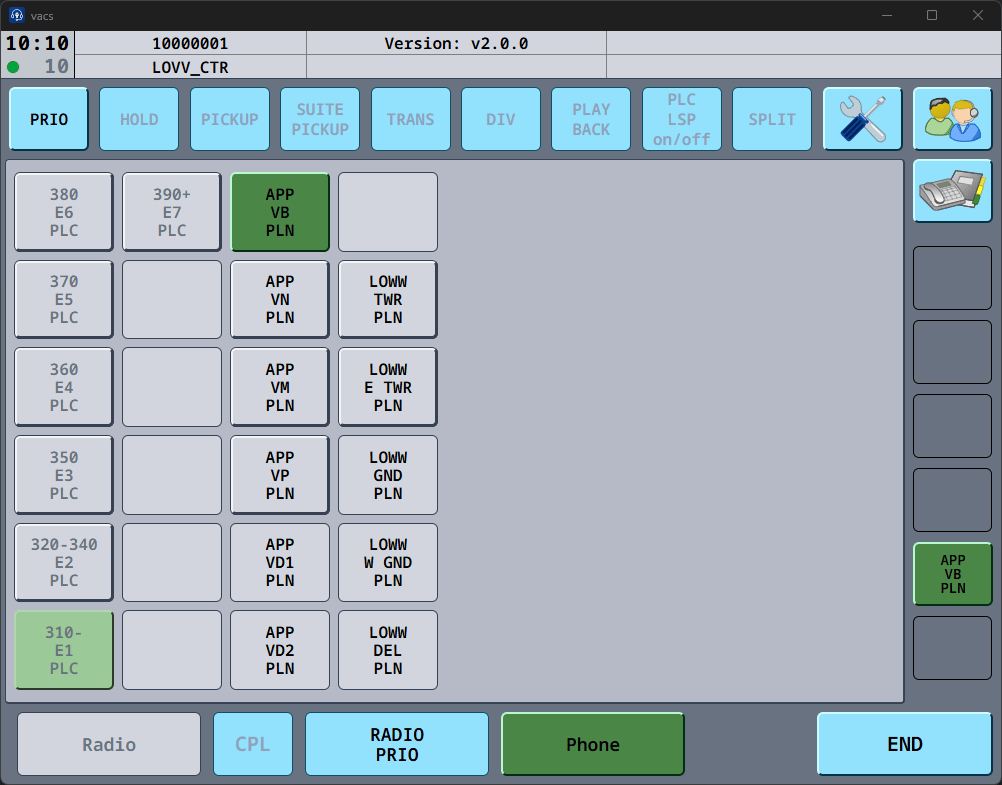This screenshot has width=1002, height=785.
Task: Select the green Phone tab
Action: click(592, 744)
